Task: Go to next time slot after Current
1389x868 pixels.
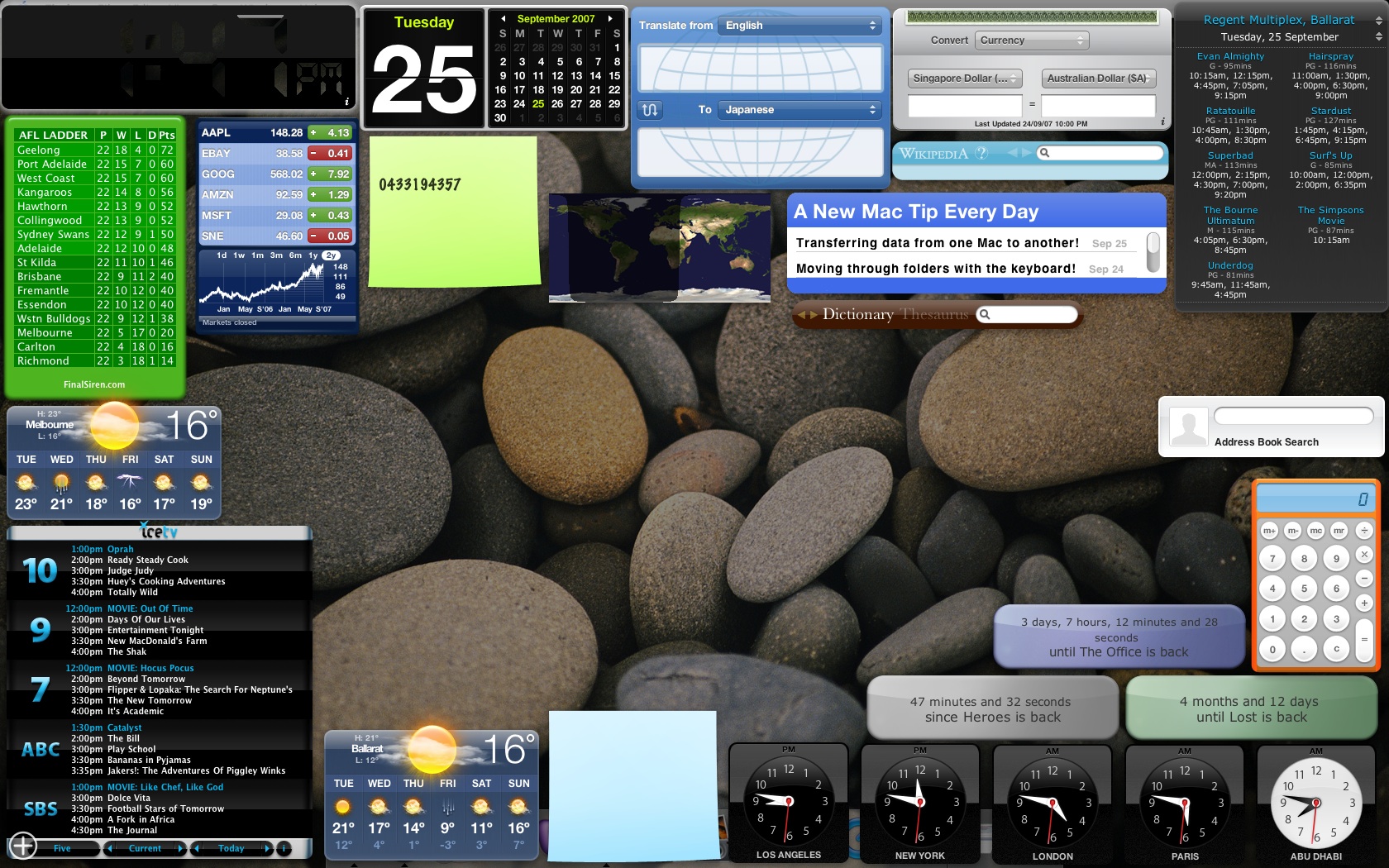Action: click(x=180, y=848)
